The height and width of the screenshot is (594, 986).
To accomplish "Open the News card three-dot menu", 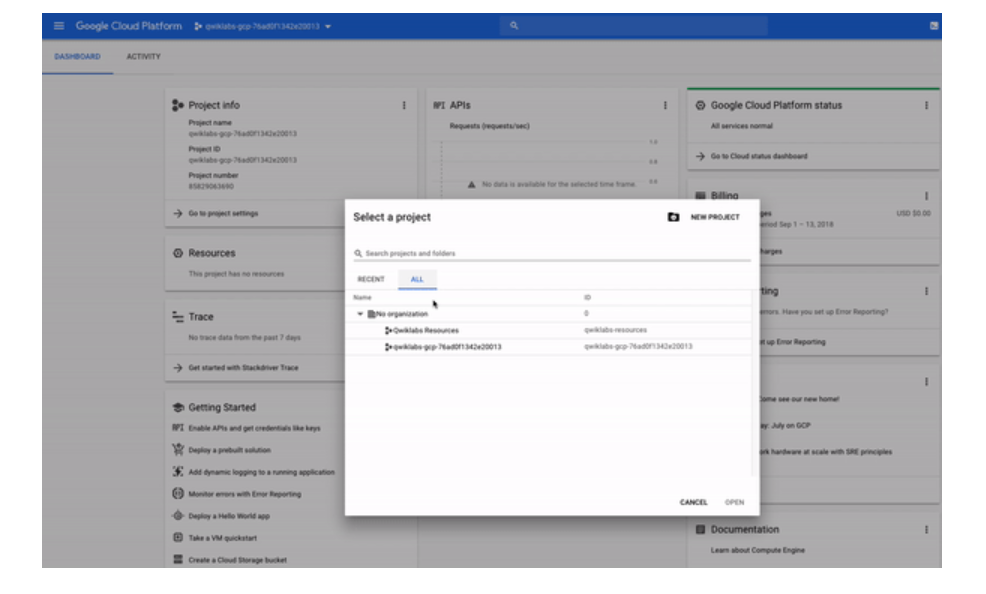I will click(x=926, y=382).
